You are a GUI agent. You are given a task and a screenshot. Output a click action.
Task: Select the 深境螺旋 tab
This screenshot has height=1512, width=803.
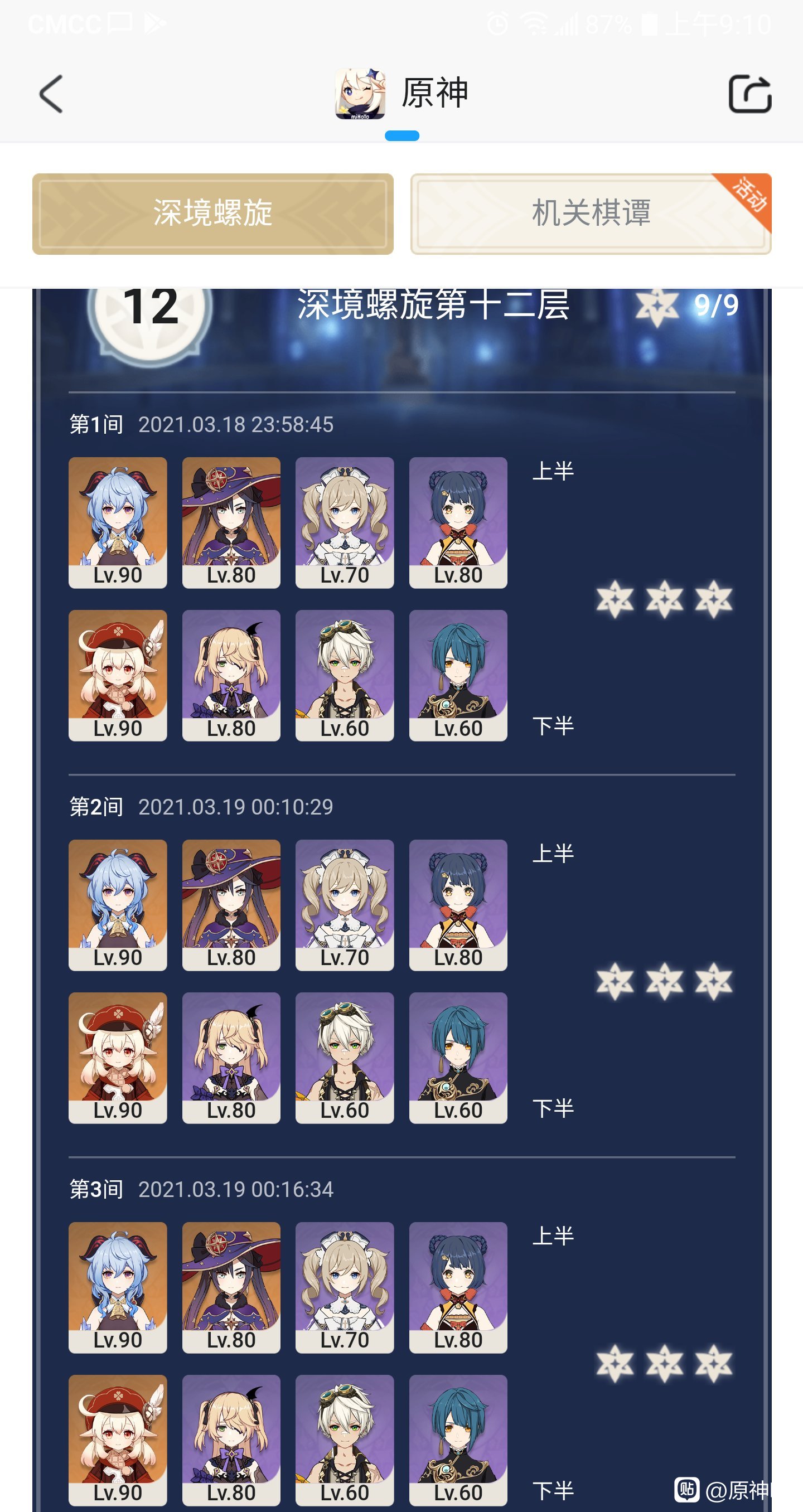pyautogui.click(x=212, y=214)
